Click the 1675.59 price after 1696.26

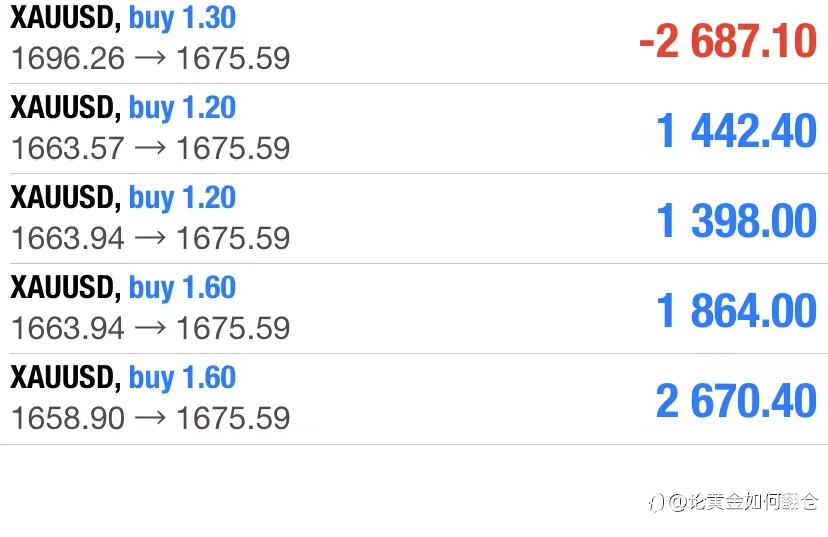233,58
